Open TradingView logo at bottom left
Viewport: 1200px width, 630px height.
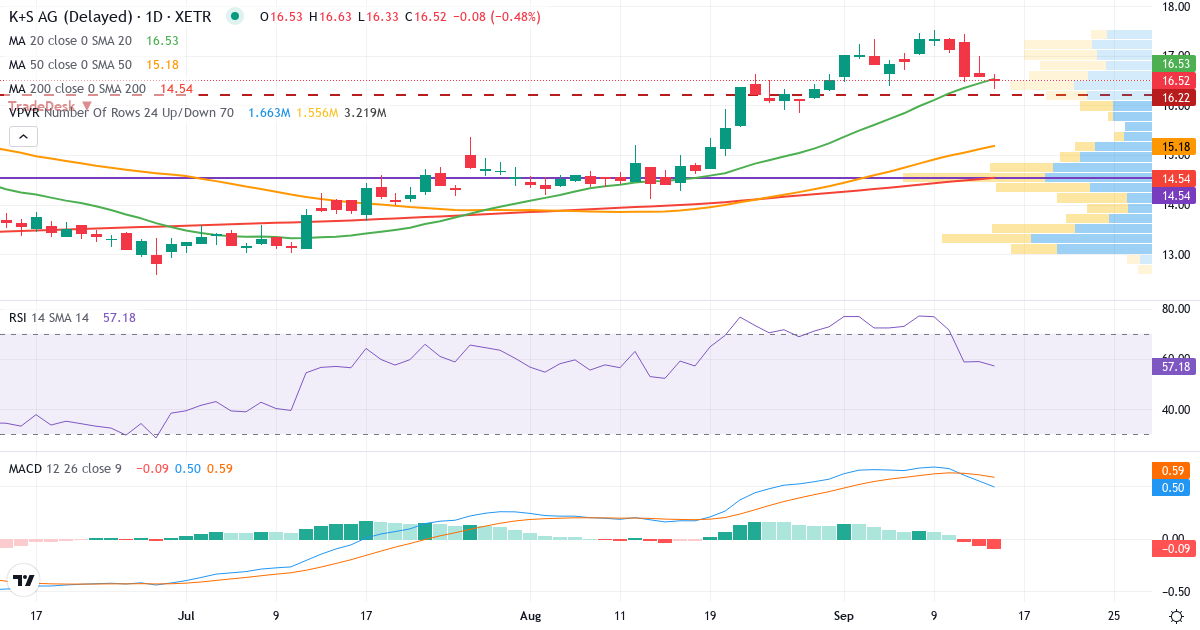click(24, 580)
